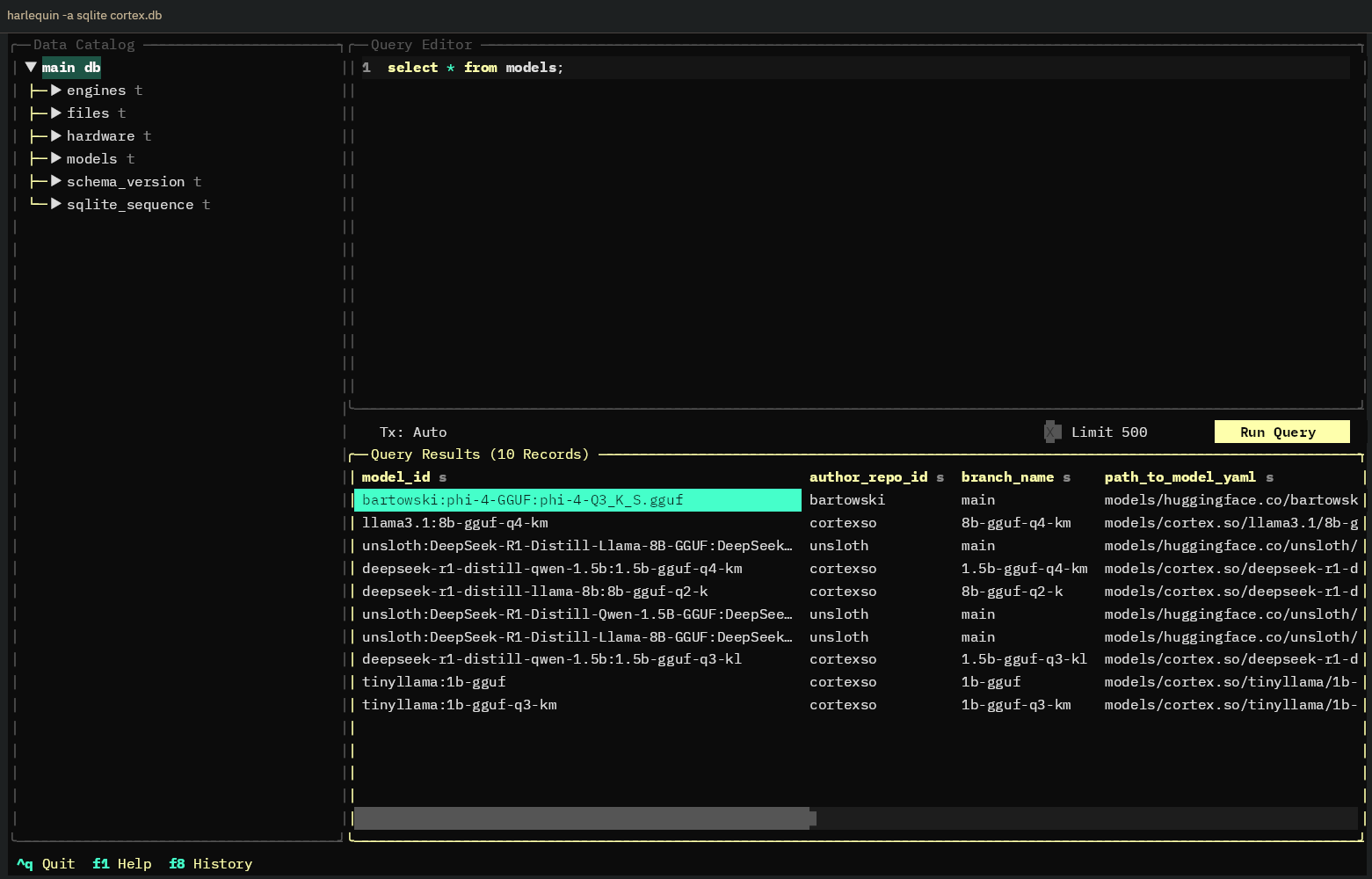Open f8 History from the footer

[x=211, y=864]
